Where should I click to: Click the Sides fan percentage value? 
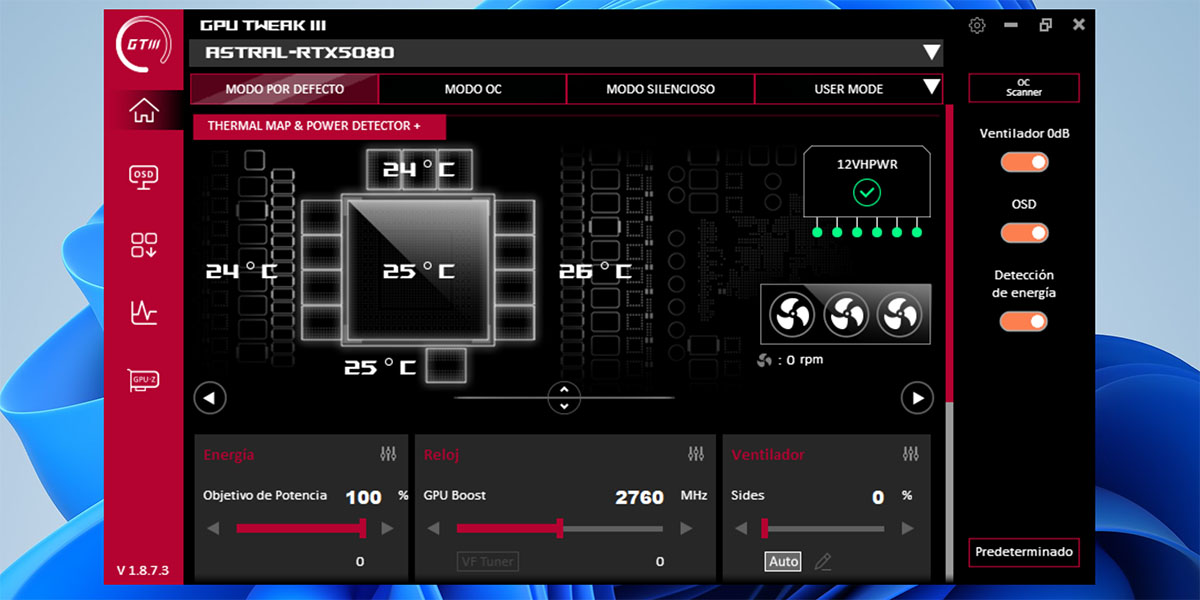[878, 497]
